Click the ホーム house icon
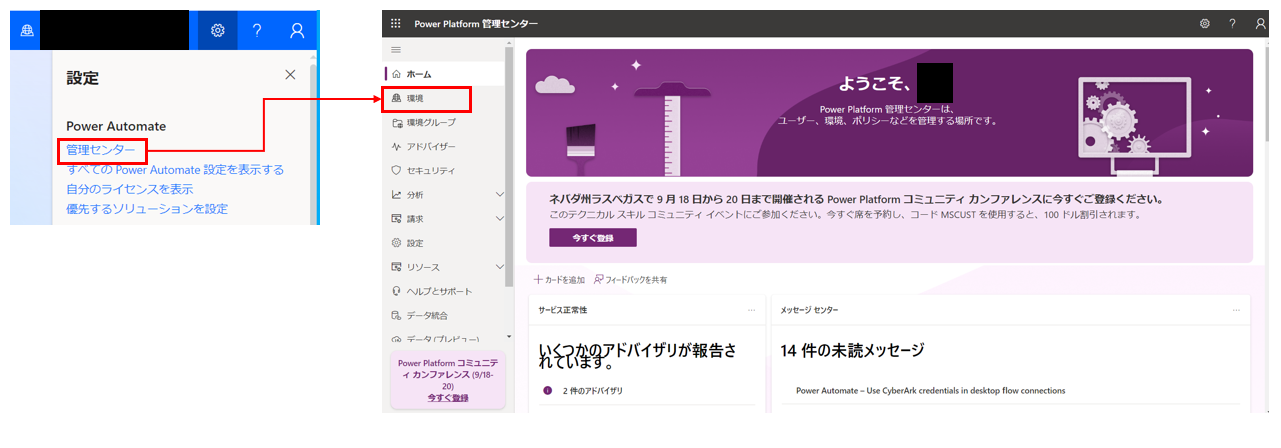Viewport: 1281px width, 448px height. 397,74
